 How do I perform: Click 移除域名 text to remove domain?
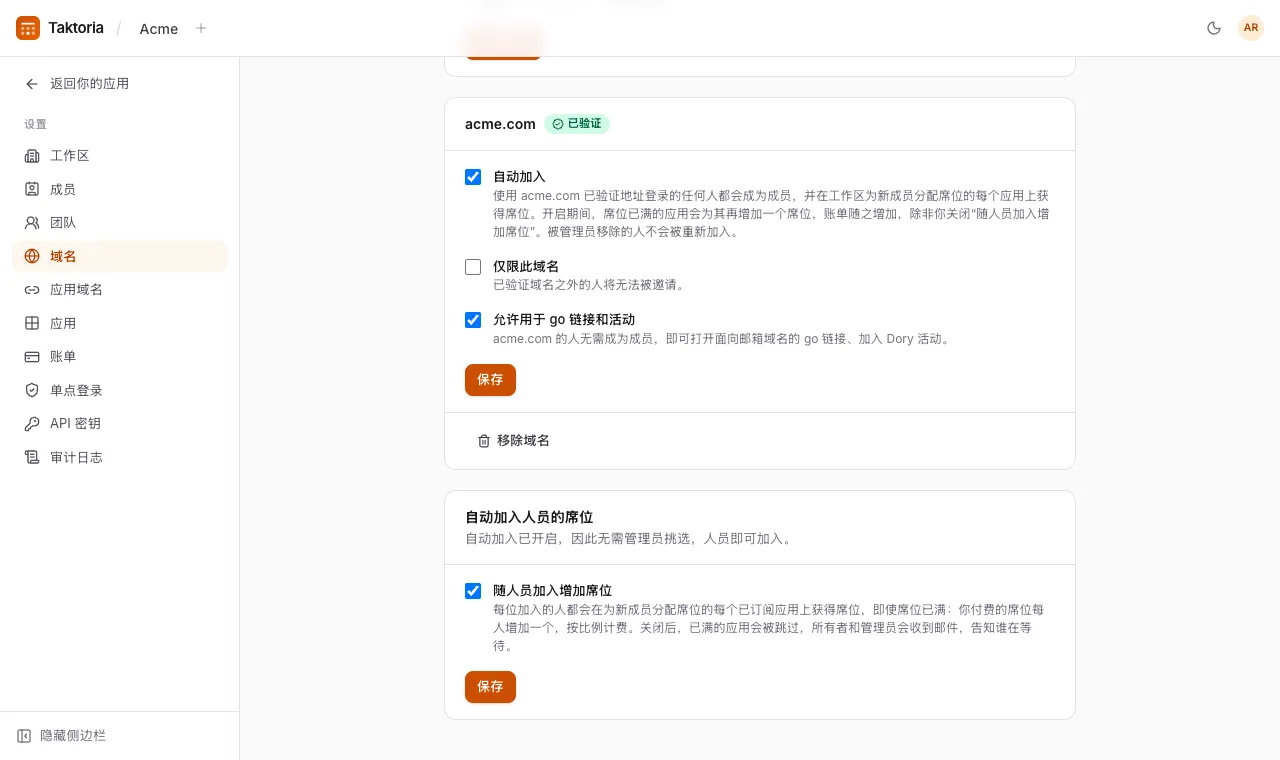click(523, 441)
